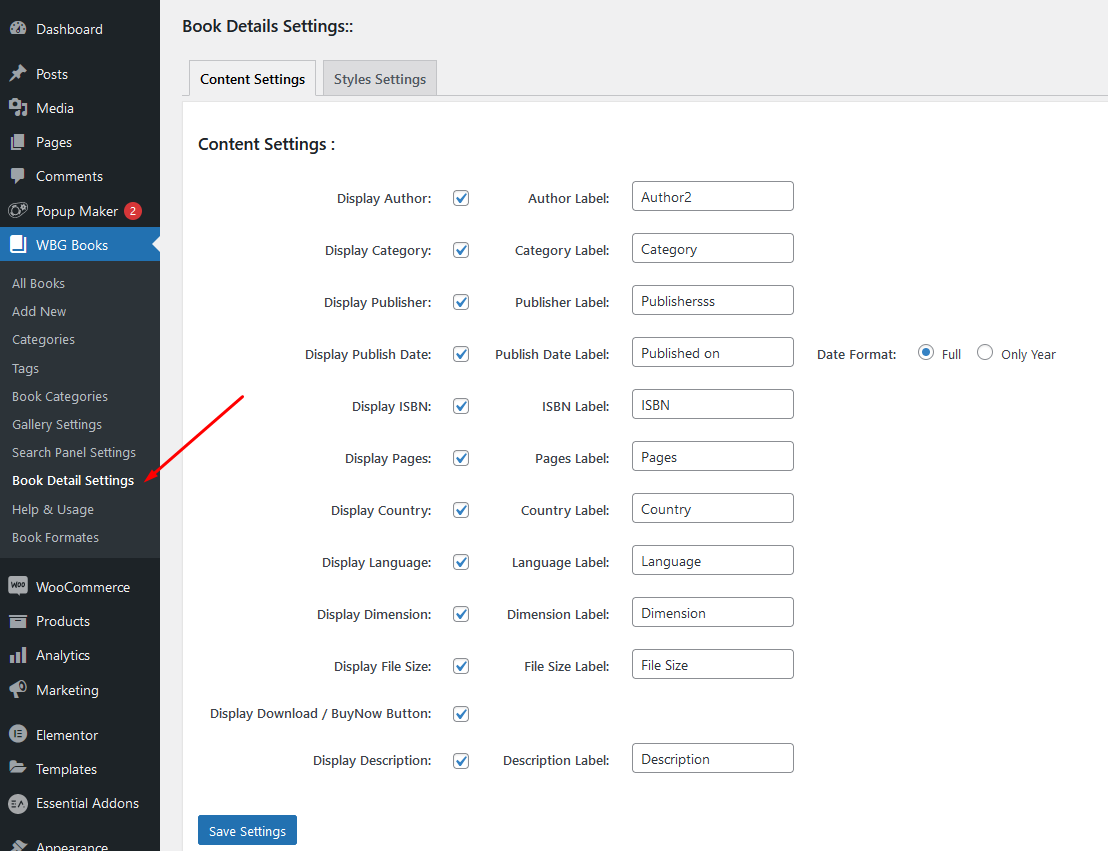Image resolution: width=1108 pixels, height=851 pixels.
Task: Click the ISBN Label input field
Action: coord(712,404)
